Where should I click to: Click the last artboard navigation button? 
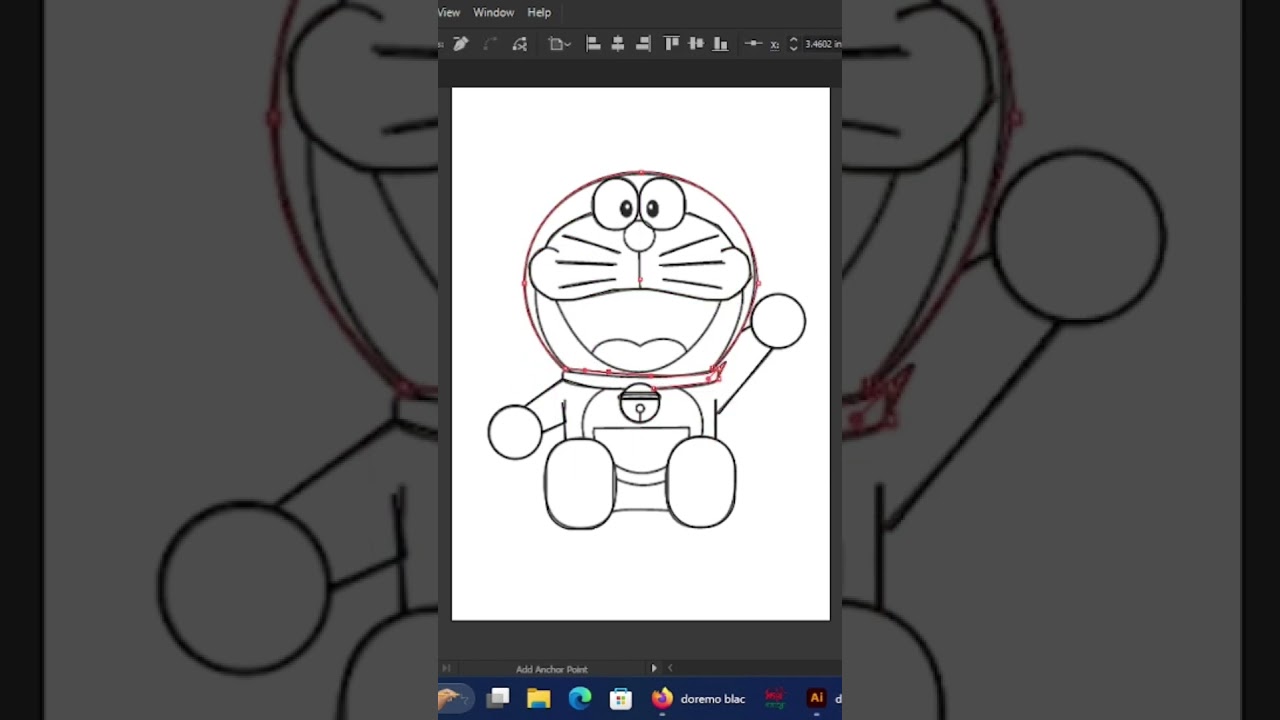click(x=446, y=668)
